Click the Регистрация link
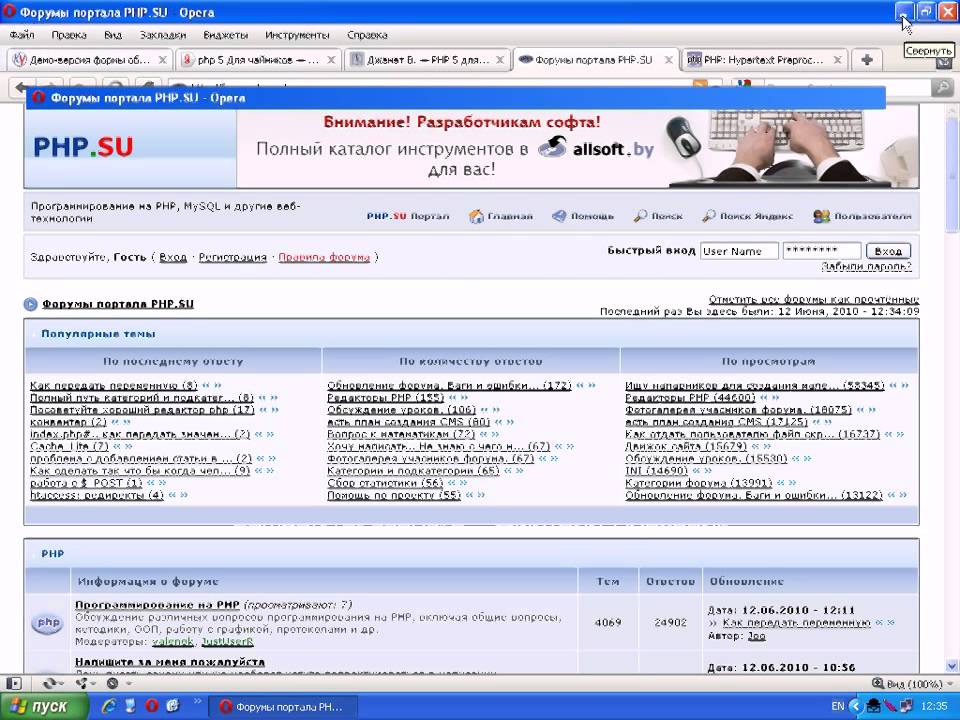 click(x=233, y=257)
